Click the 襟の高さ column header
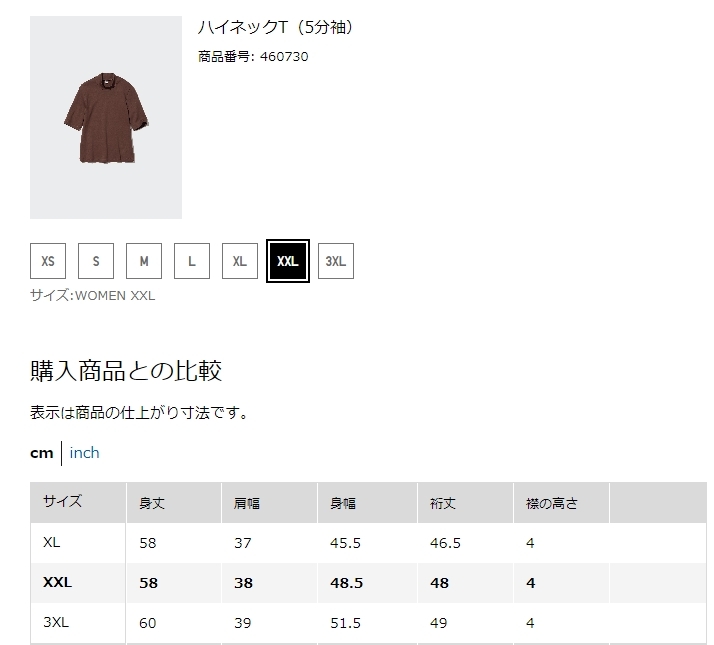This screenshot has width=714, height=645. [551, 503]
